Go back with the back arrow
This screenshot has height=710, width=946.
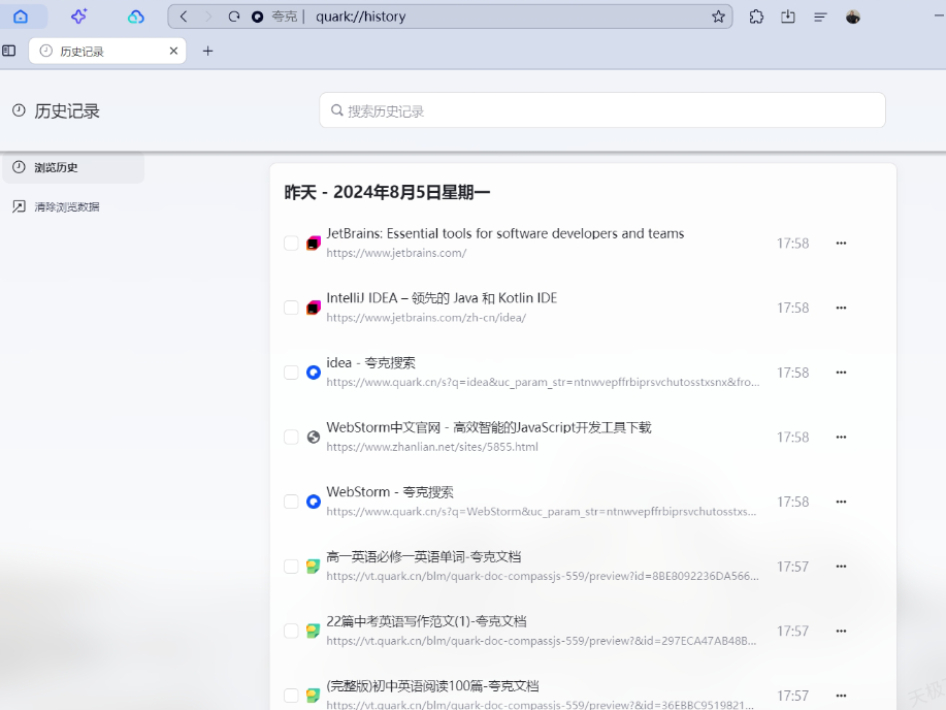click(184, 17)
